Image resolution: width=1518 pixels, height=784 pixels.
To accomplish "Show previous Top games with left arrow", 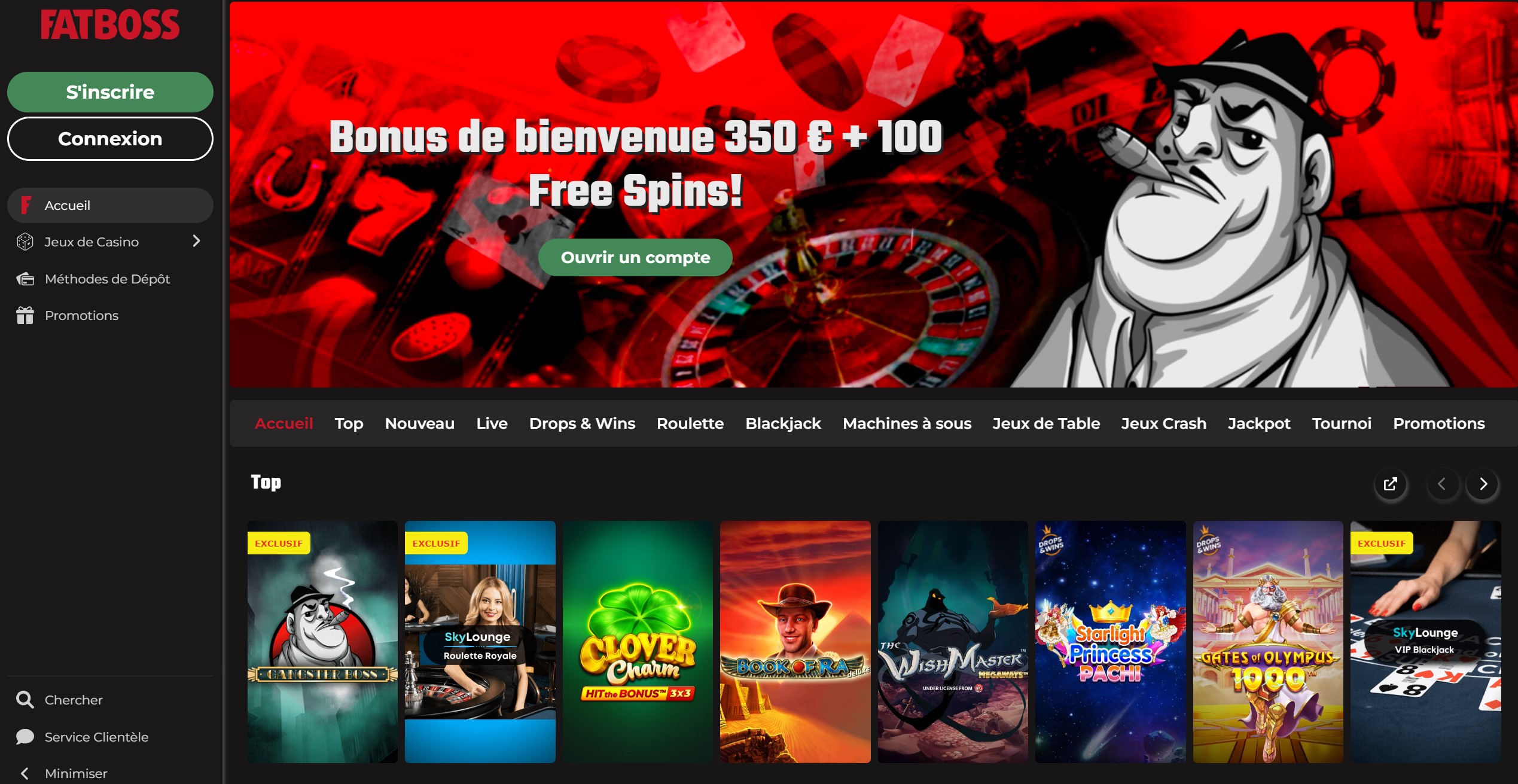I will click(x=1441, y=484).
